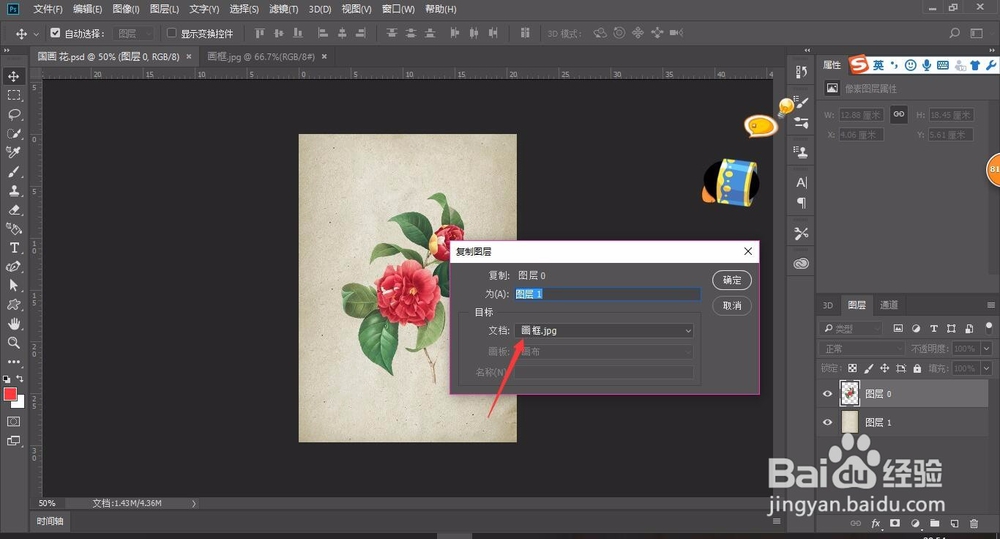Screen dimensions: 1000x539
Task: Hide layer 图层 1 visibility eye
Action: [828, 422]
